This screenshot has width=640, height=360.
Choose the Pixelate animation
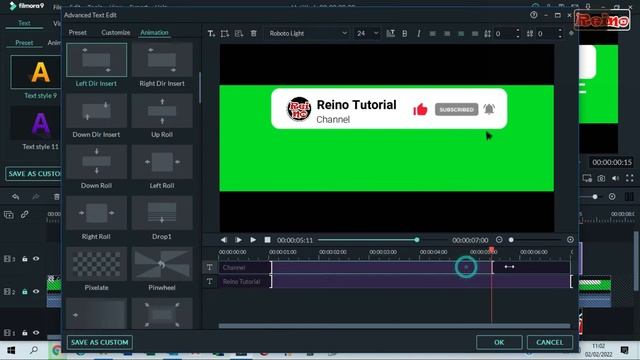pos(96,264)
